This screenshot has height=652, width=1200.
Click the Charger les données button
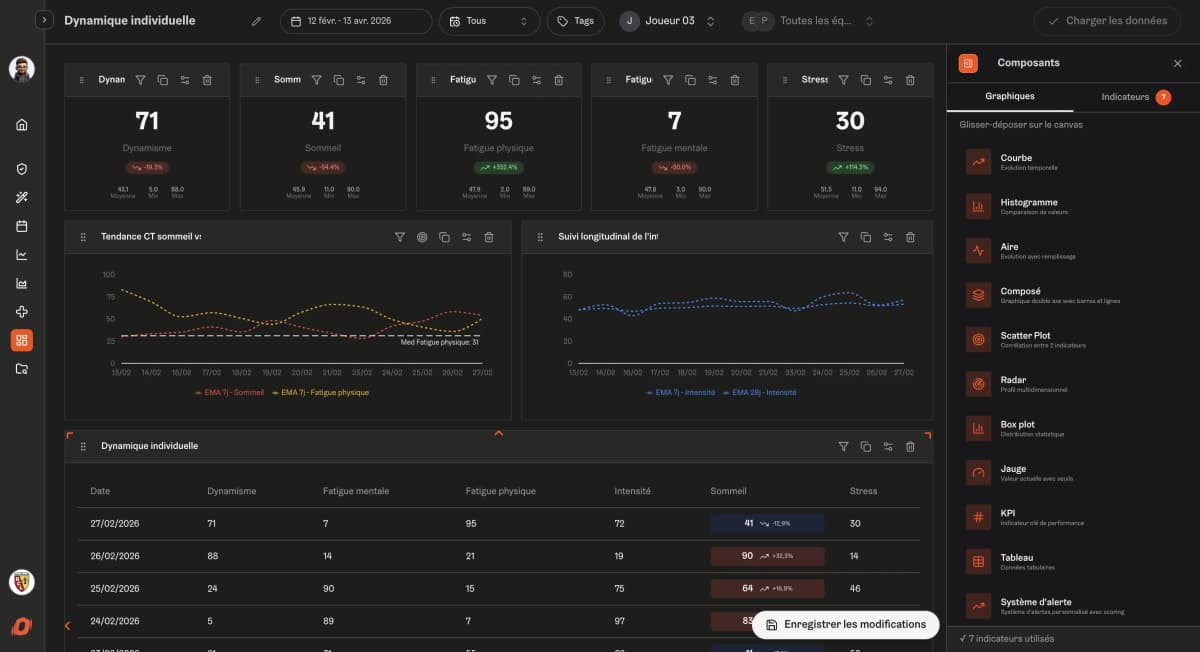tap(1106, 20)
